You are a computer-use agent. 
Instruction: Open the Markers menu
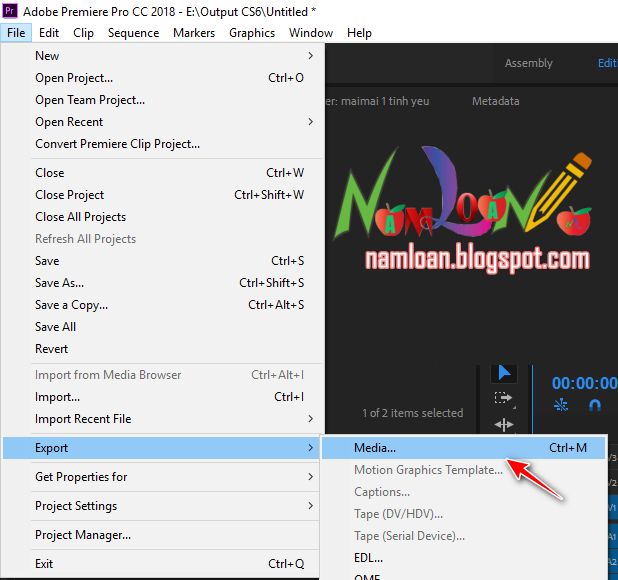point(194,33)
